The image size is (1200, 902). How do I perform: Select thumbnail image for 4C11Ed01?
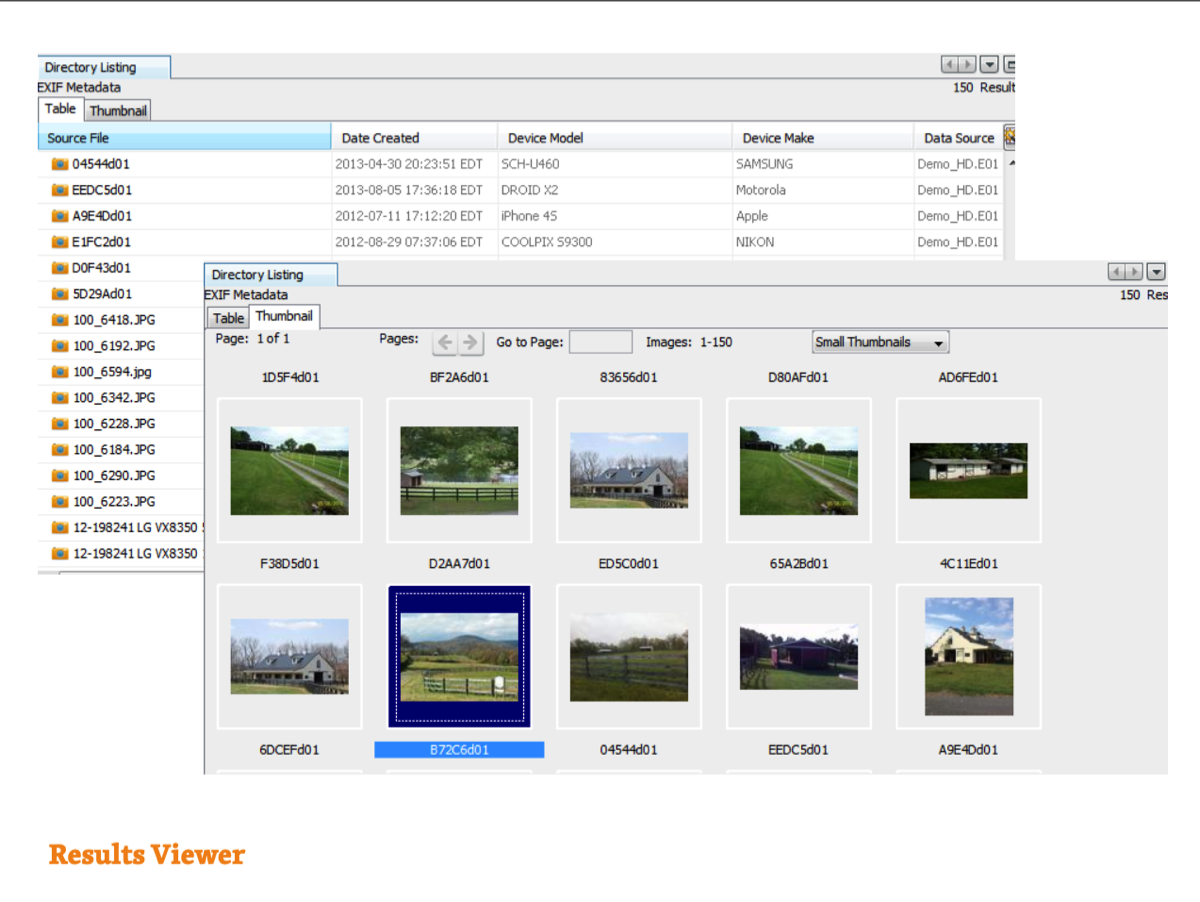click(968, 656)
